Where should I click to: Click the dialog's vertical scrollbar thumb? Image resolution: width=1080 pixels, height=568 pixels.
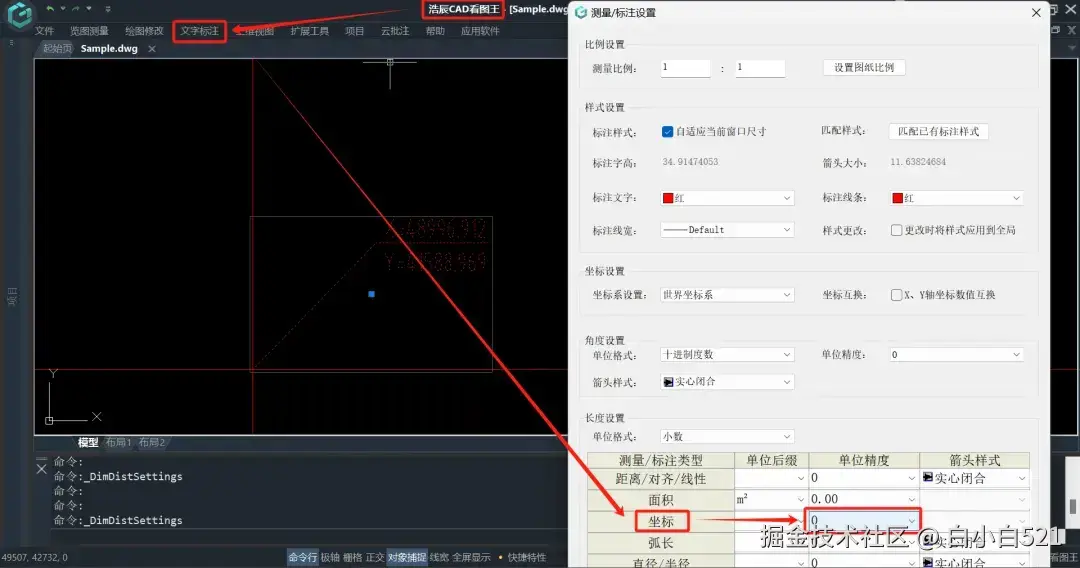click(x=1072, y=506)
